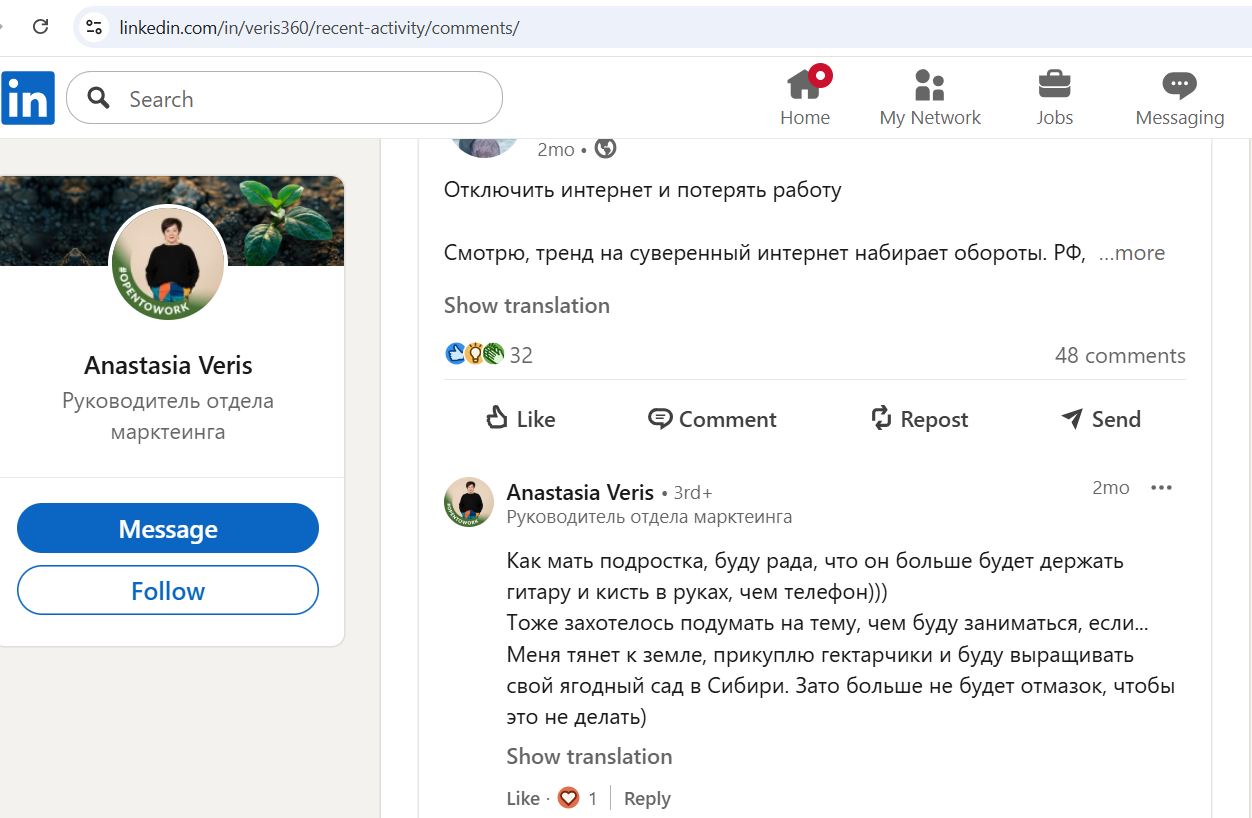Open the My Network icon
Image resolution: width=1252 pixels, height=818 pixels.
[x=930, y=85]
